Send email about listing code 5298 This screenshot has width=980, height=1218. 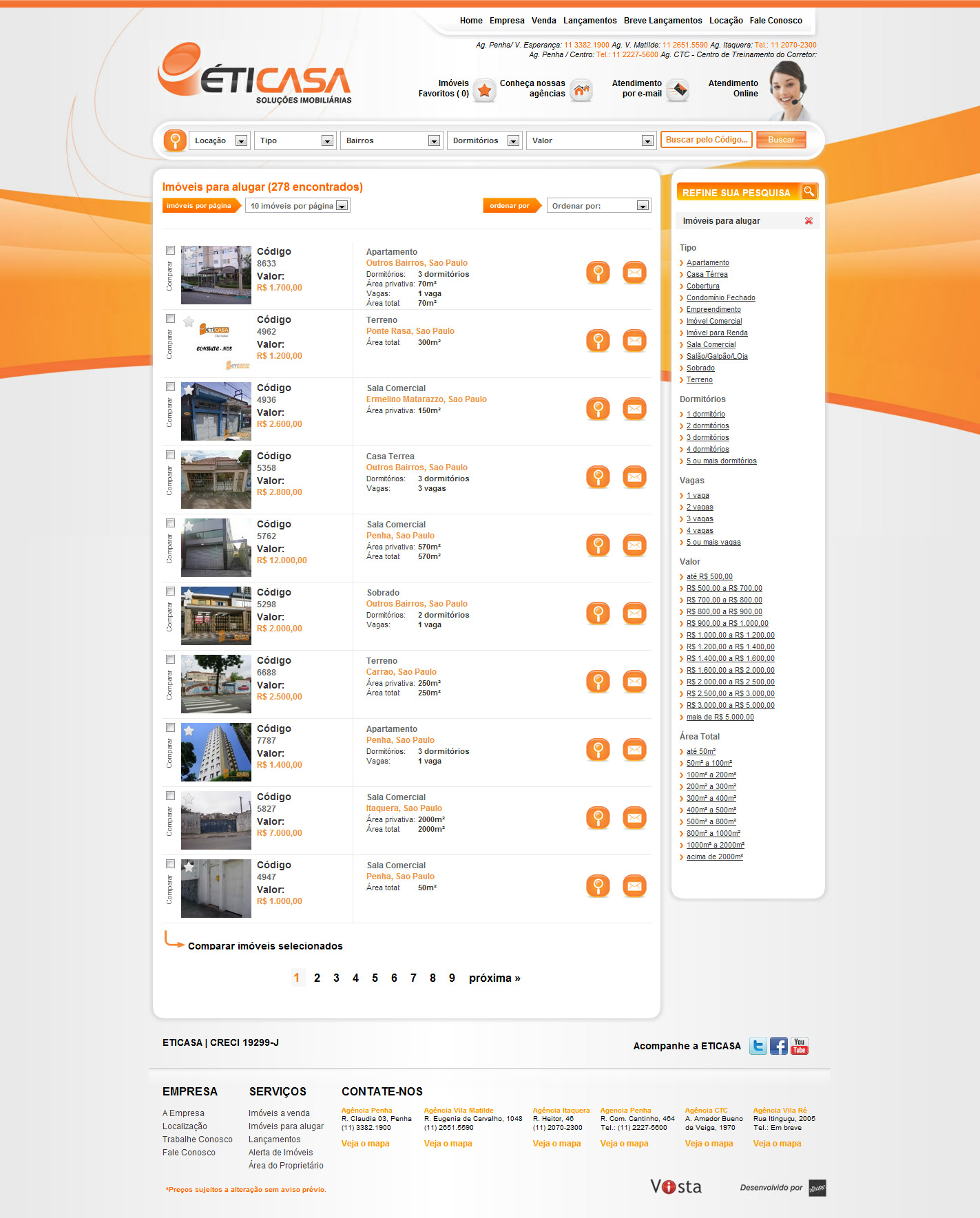pos(634,613)
